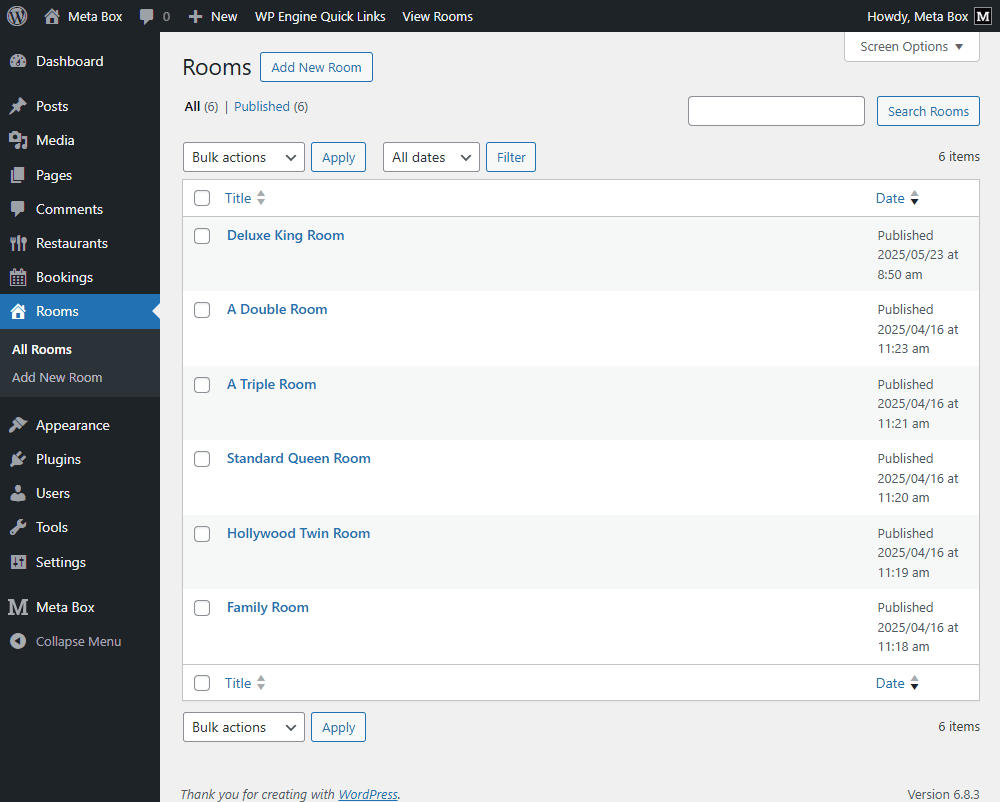Toggle the select-all checkbox in table header

pyautogui.click(x=202, y=198)
